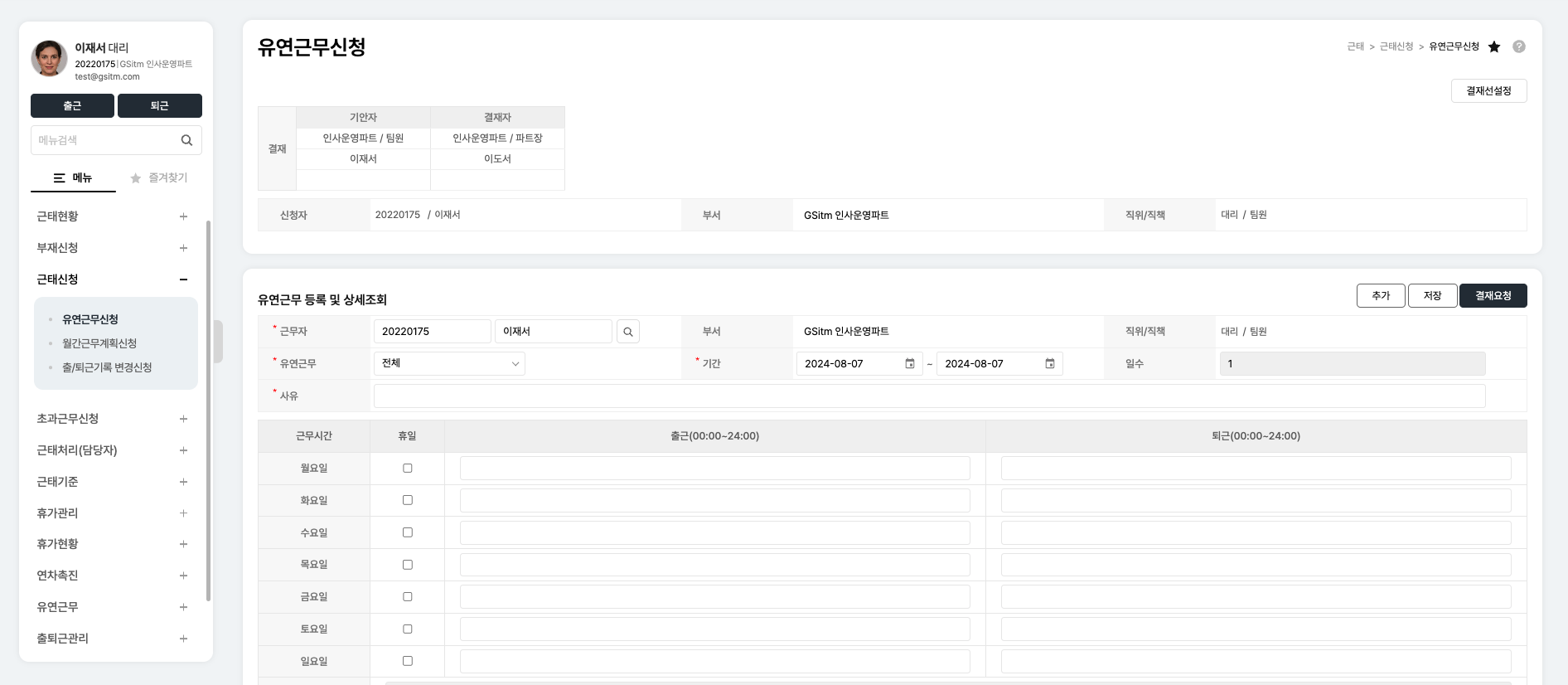Switch to the 즐겨찾기 tab
This screenshot has width=1568, height=685.
159,177
